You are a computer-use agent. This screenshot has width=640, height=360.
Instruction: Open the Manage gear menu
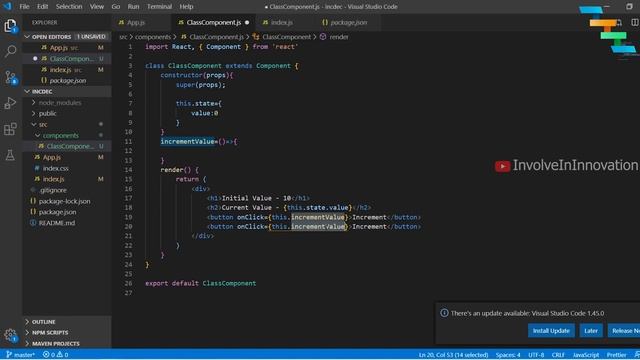[10, 336]
